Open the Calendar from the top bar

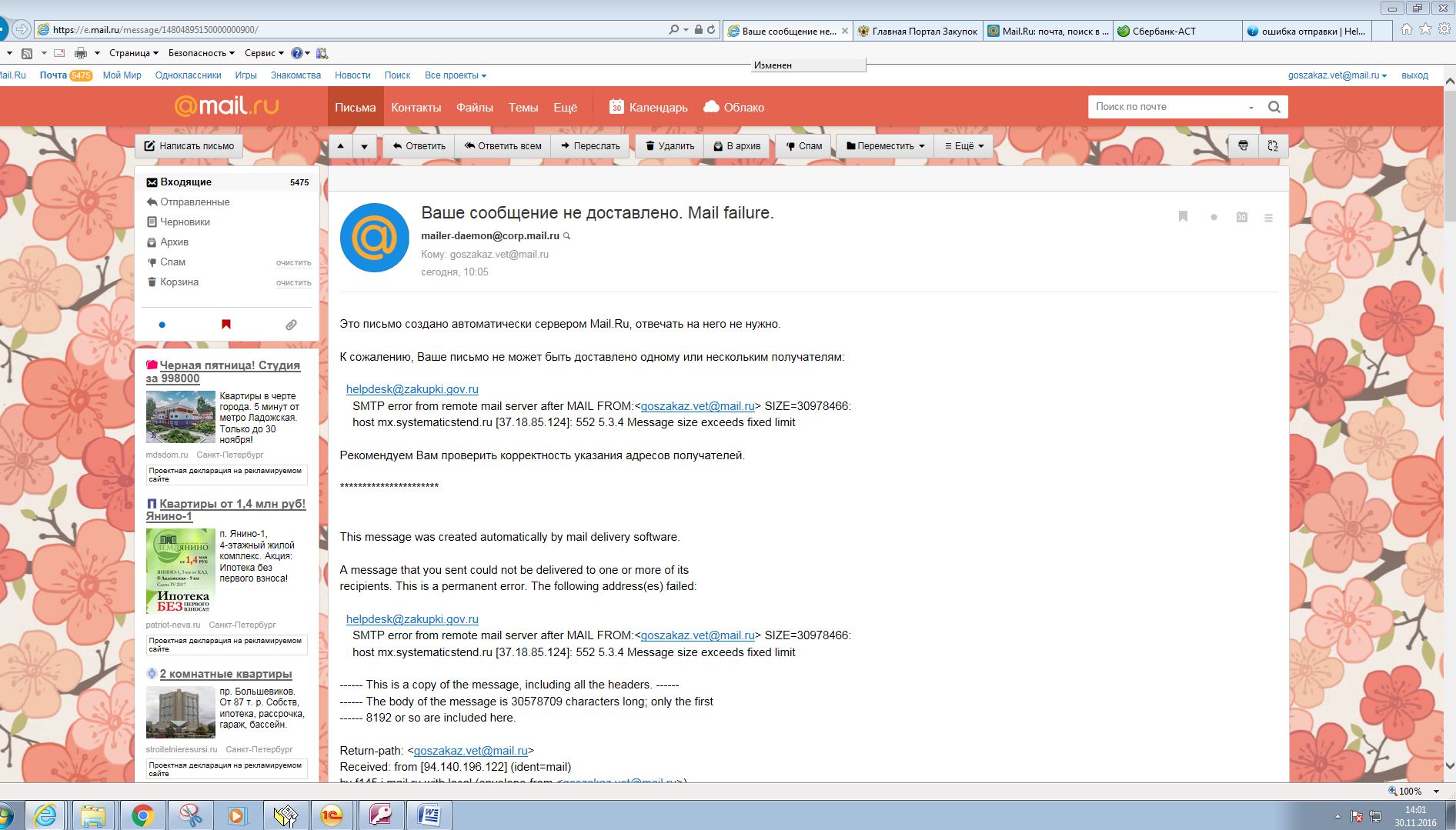coord(648,107)
